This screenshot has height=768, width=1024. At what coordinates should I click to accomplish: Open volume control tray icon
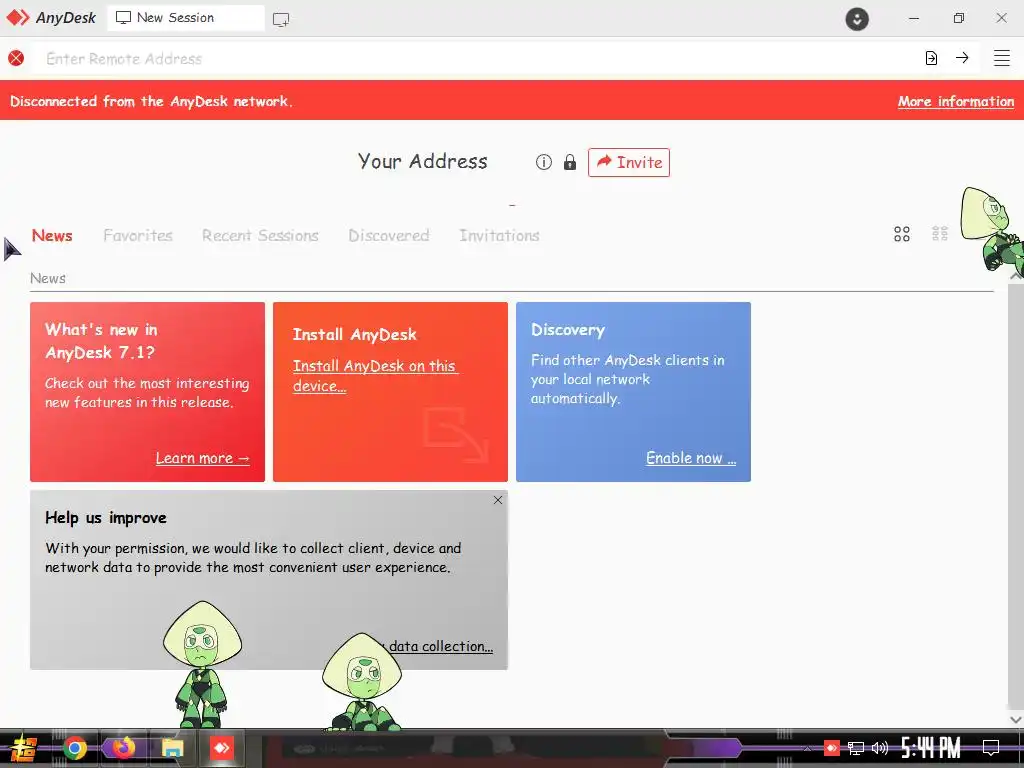click(880, 748)
